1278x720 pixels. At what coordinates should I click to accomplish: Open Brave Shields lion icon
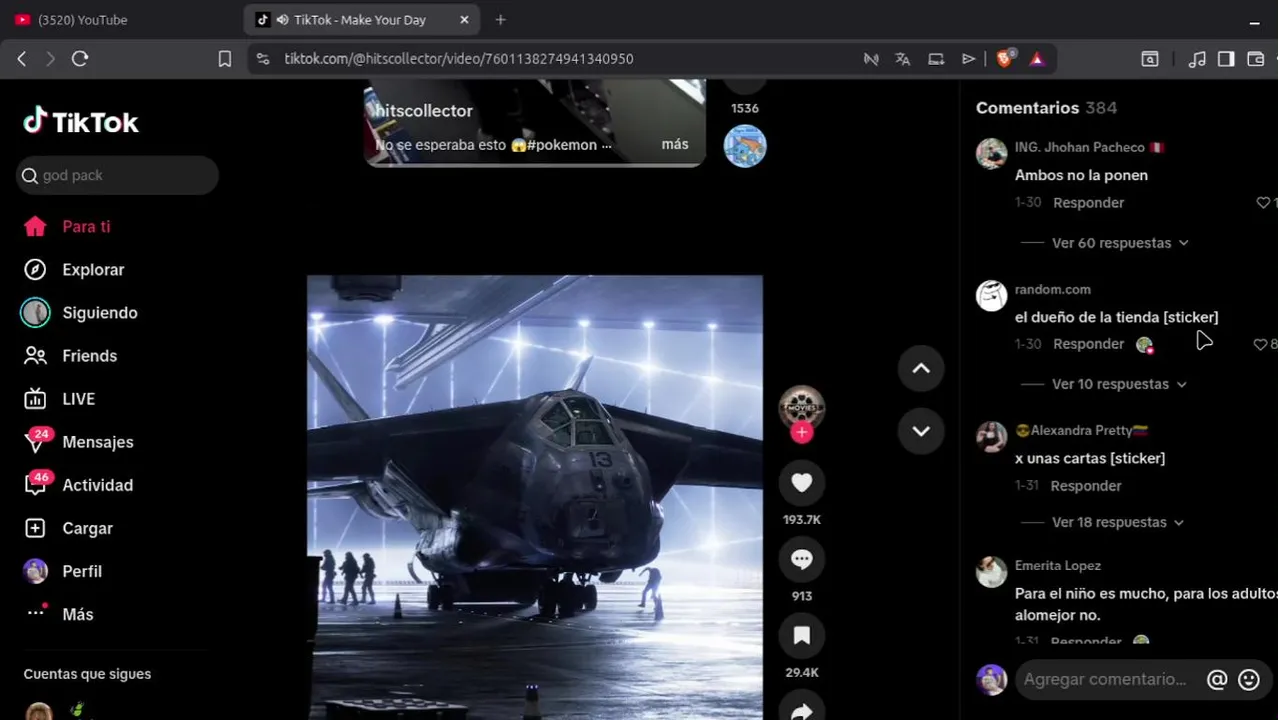click(x=1005, y=58)
